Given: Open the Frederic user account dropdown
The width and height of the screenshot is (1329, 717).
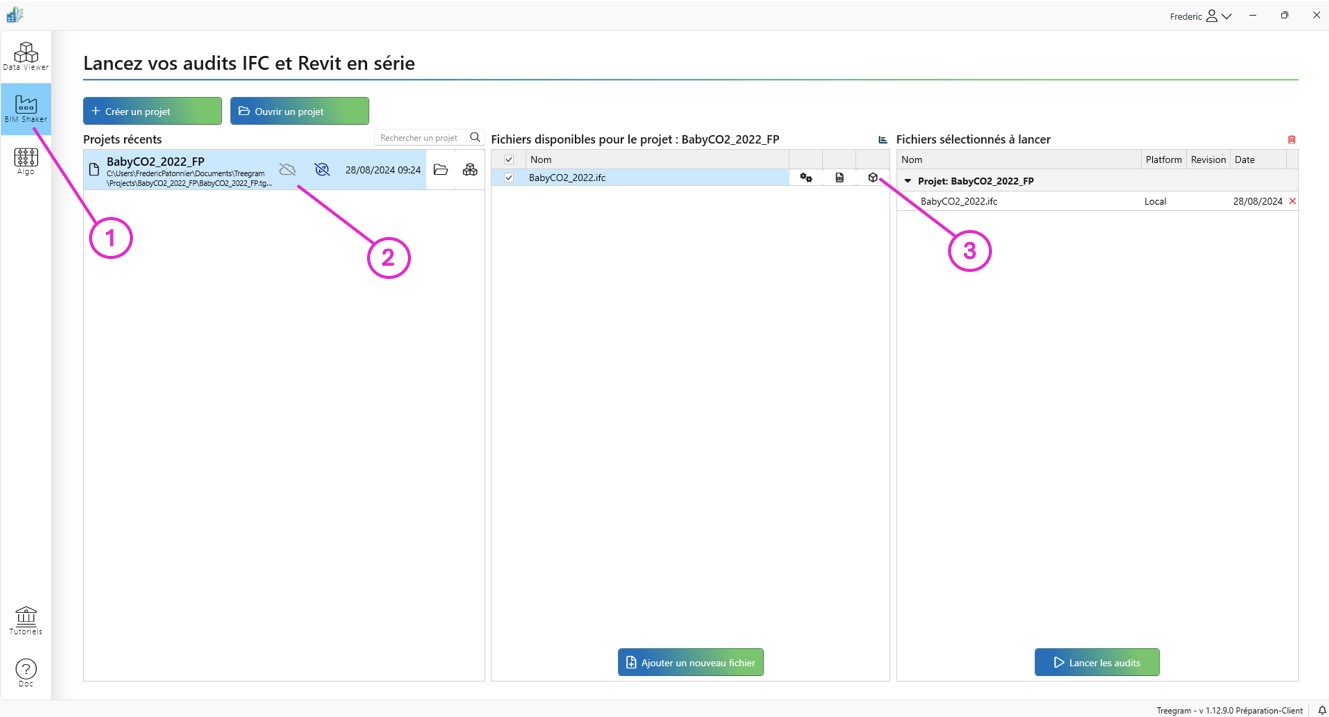Looking at the screenshot, I should [1201, 16].
